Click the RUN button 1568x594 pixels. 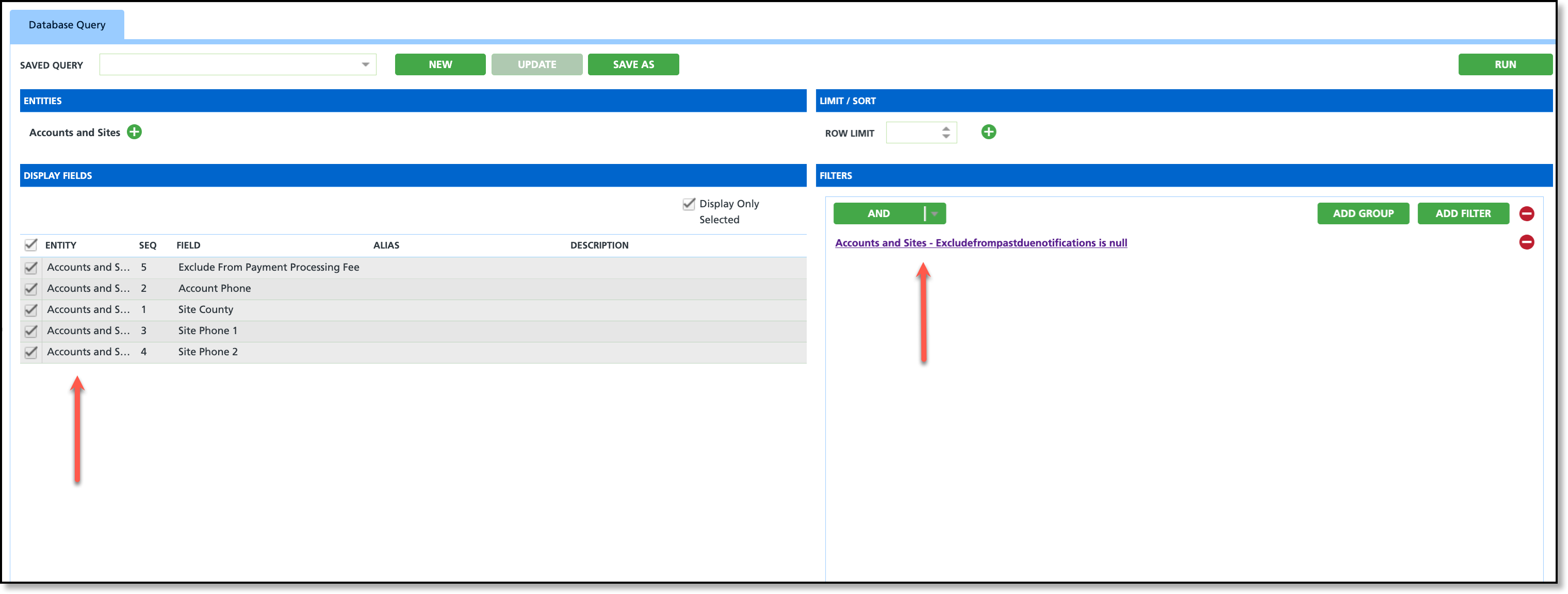1505,64
